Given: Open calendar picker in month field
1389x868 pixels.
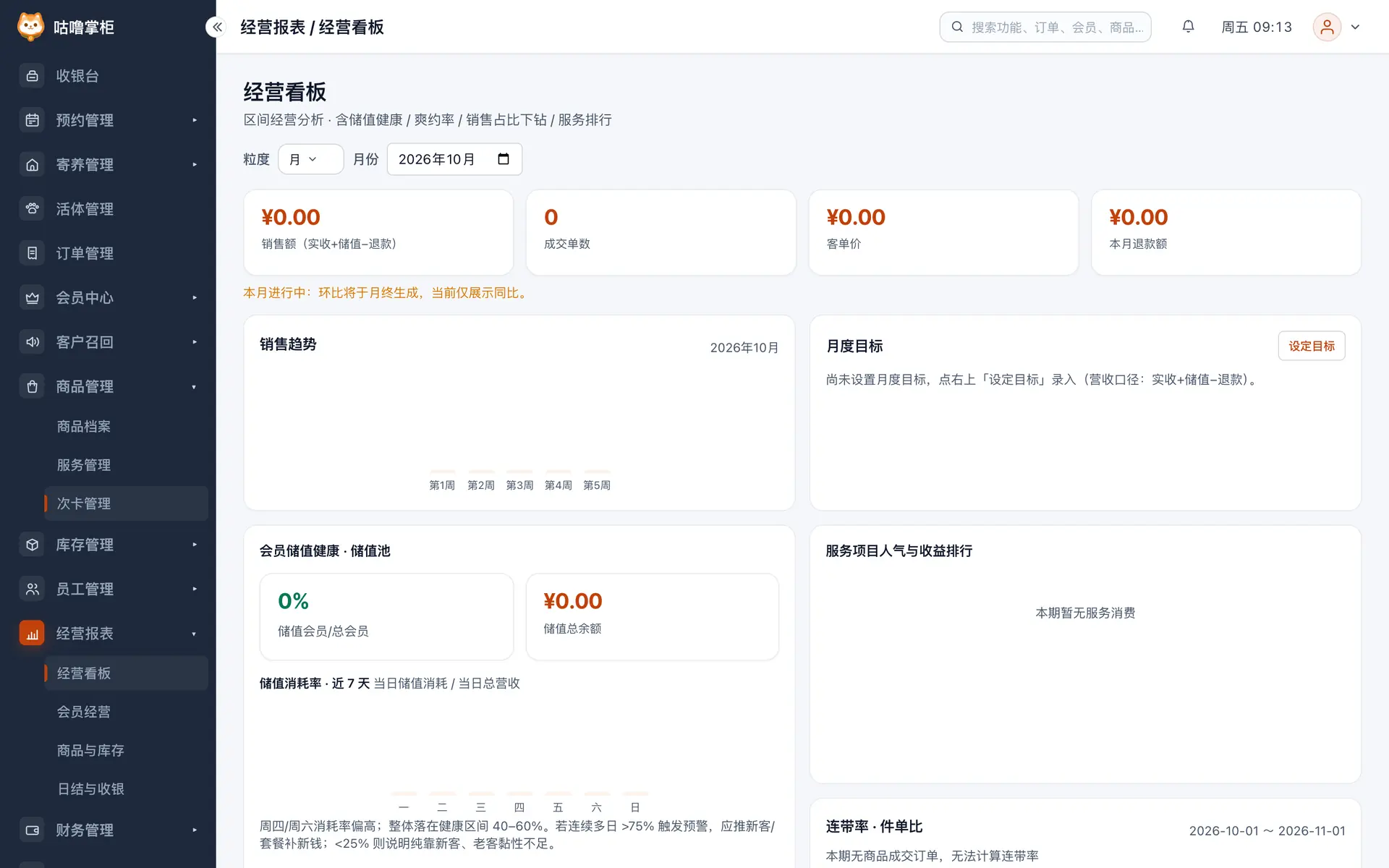Looking at the screenshot, I should (504, 159).
